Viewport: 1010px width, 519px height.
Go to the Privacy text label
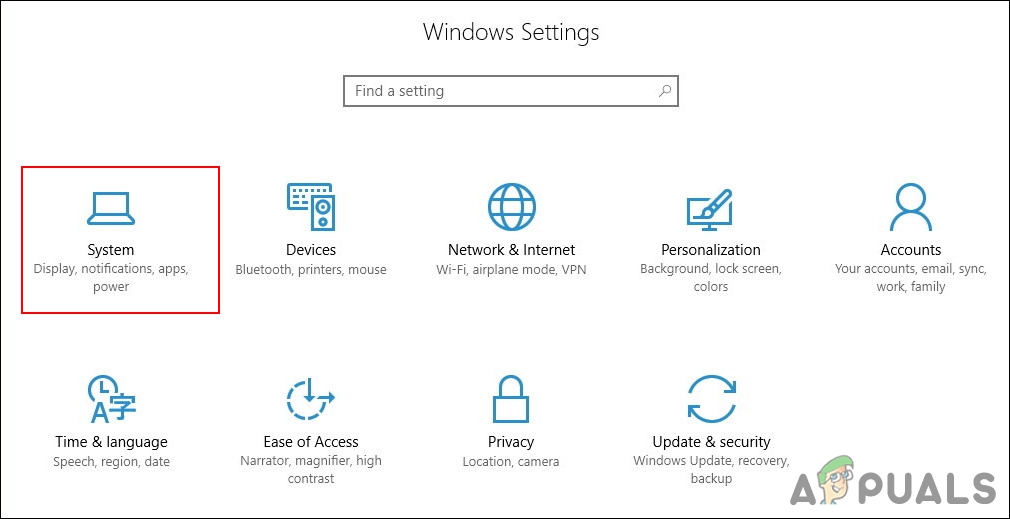tap(511, 442)
